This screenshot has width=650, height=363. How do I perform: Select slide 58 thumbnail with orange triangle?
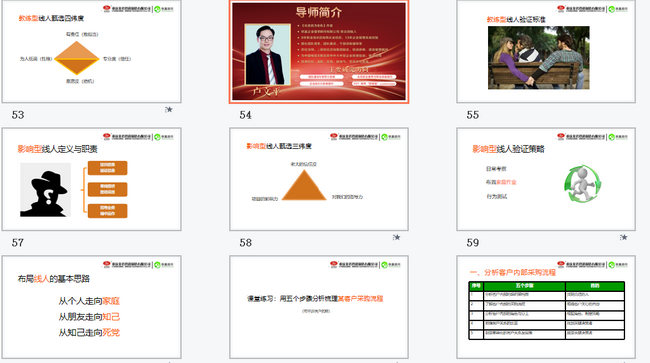tap(319, 179)
